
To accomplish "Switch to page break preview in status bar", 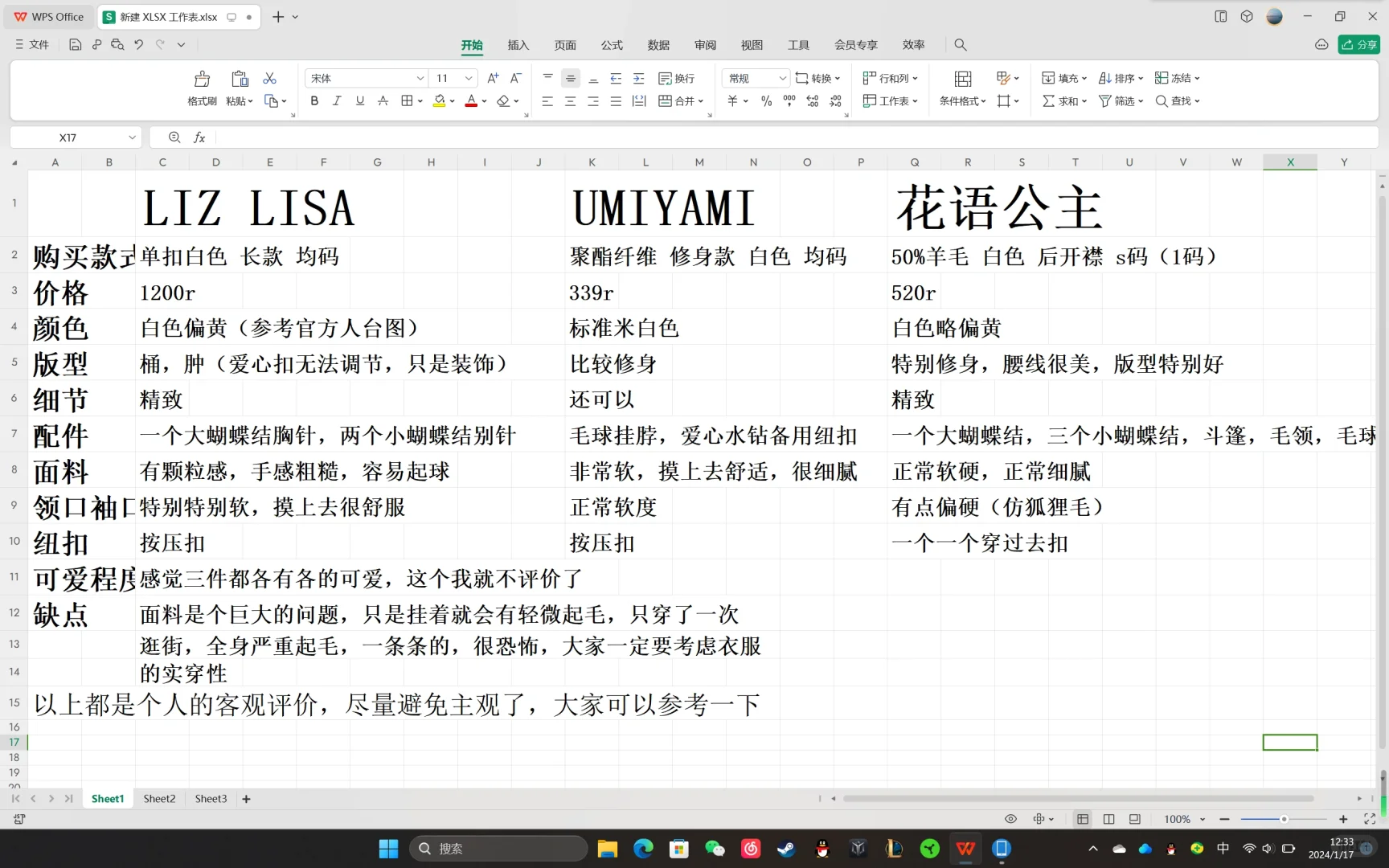I will 1135,819.
